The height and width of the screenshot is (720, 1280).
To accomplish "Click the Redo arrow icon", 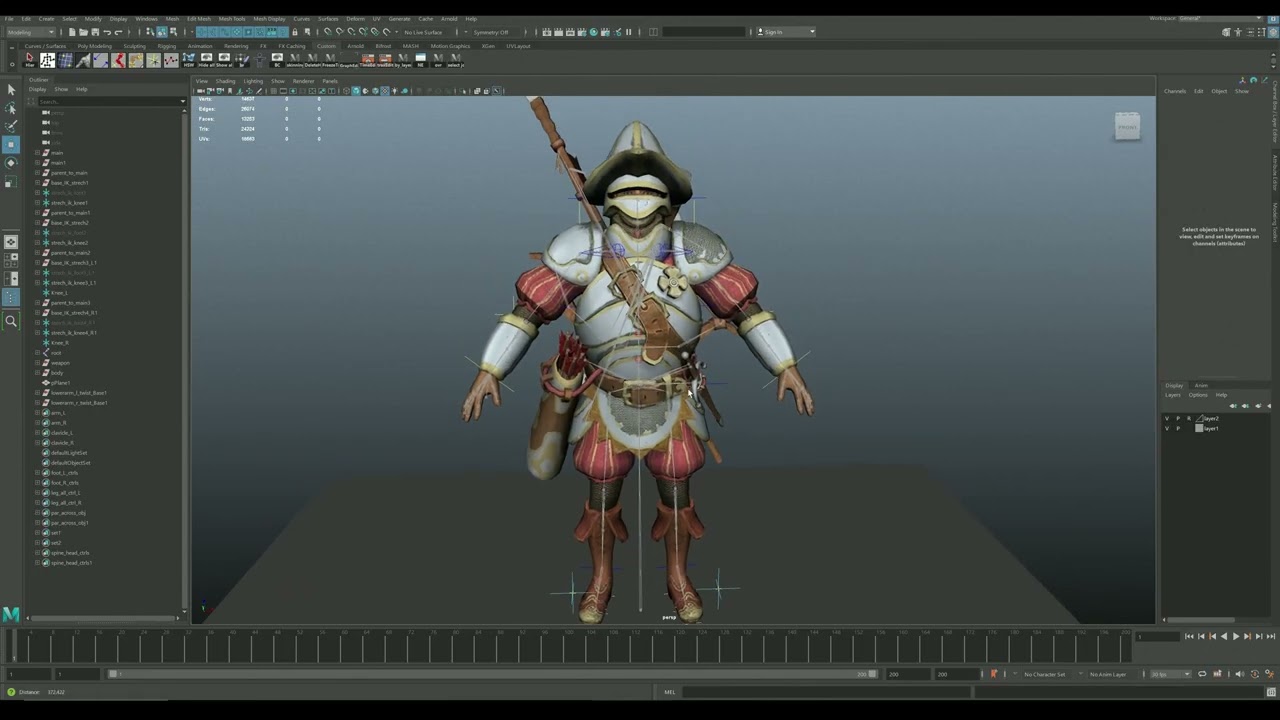I will coord(118,32).
